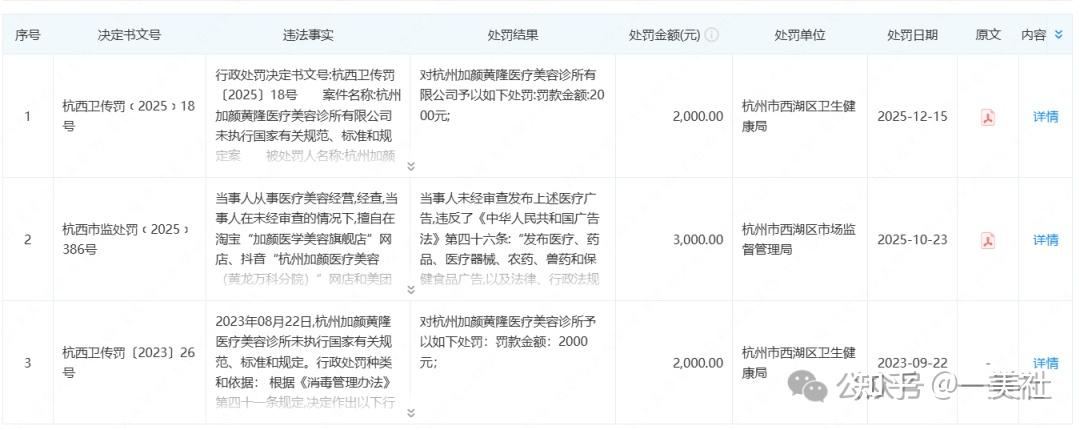Expand truncated 违法事实 text in row 3
This screenshot has height=430, width=1080.
click(411, 413)
